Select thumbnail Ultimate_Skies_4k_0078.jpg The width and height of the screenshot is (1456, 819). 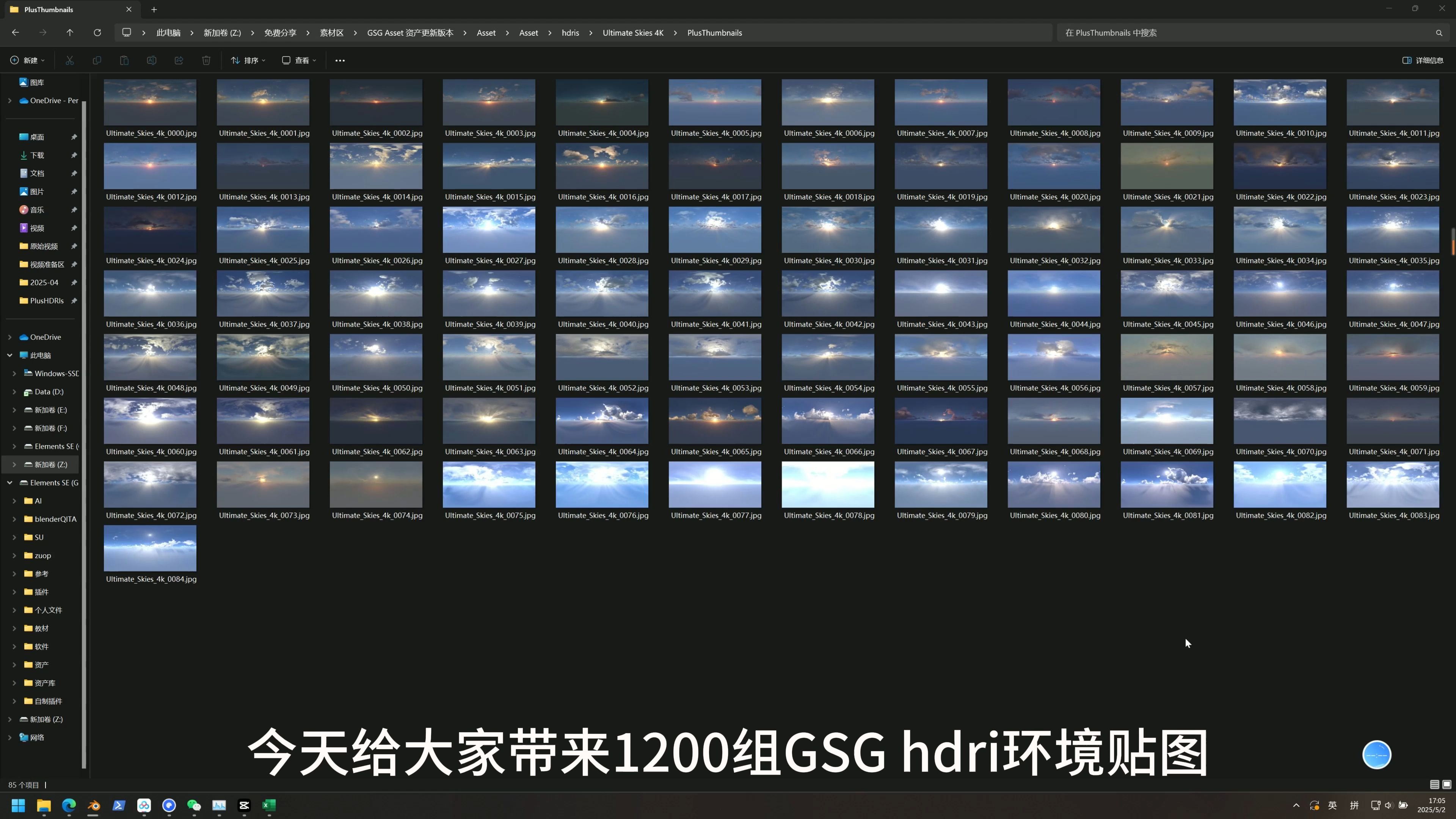coord(828,485)
